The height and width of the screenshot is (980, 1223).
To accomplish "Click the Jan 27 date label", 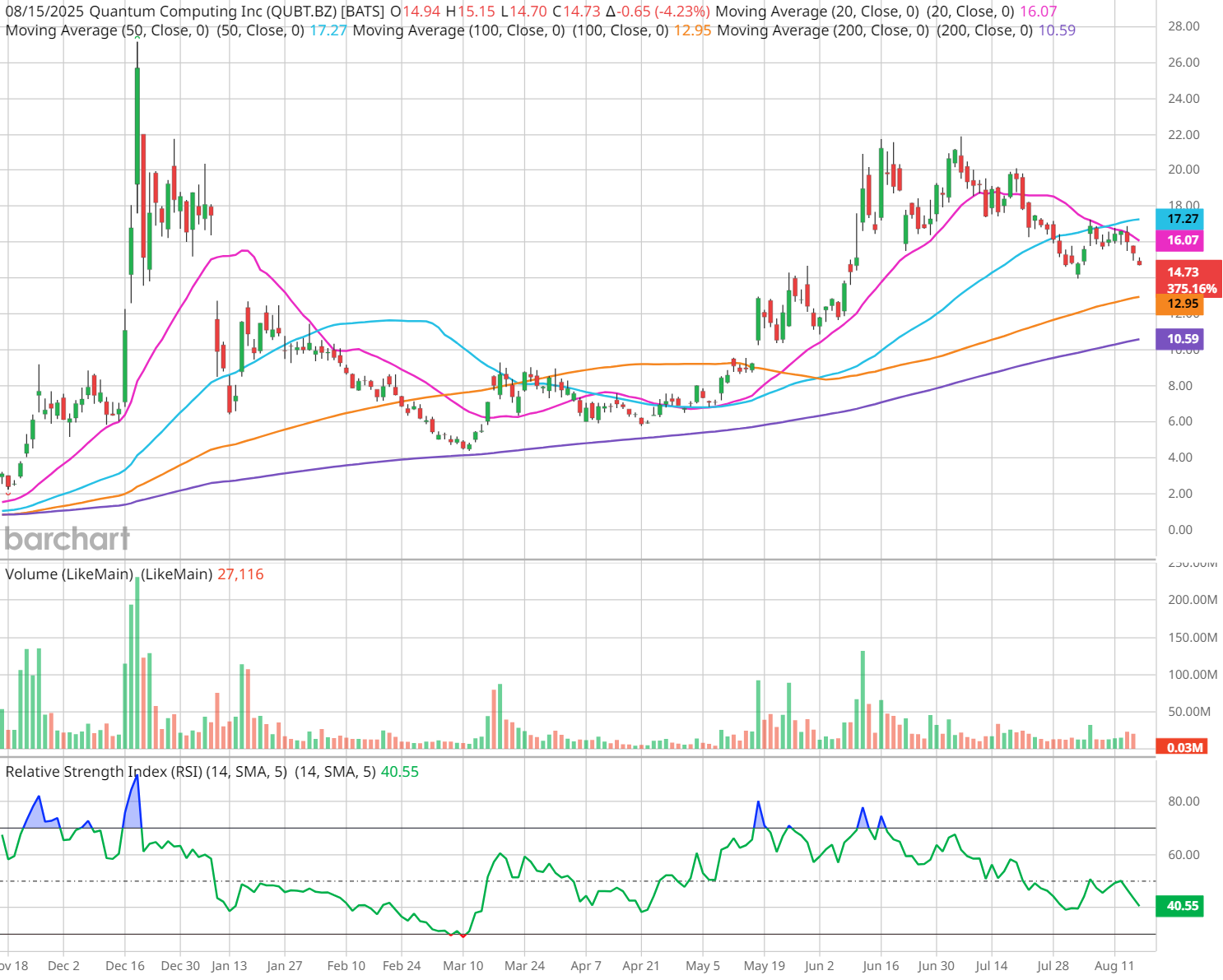I will click(284, 966).
